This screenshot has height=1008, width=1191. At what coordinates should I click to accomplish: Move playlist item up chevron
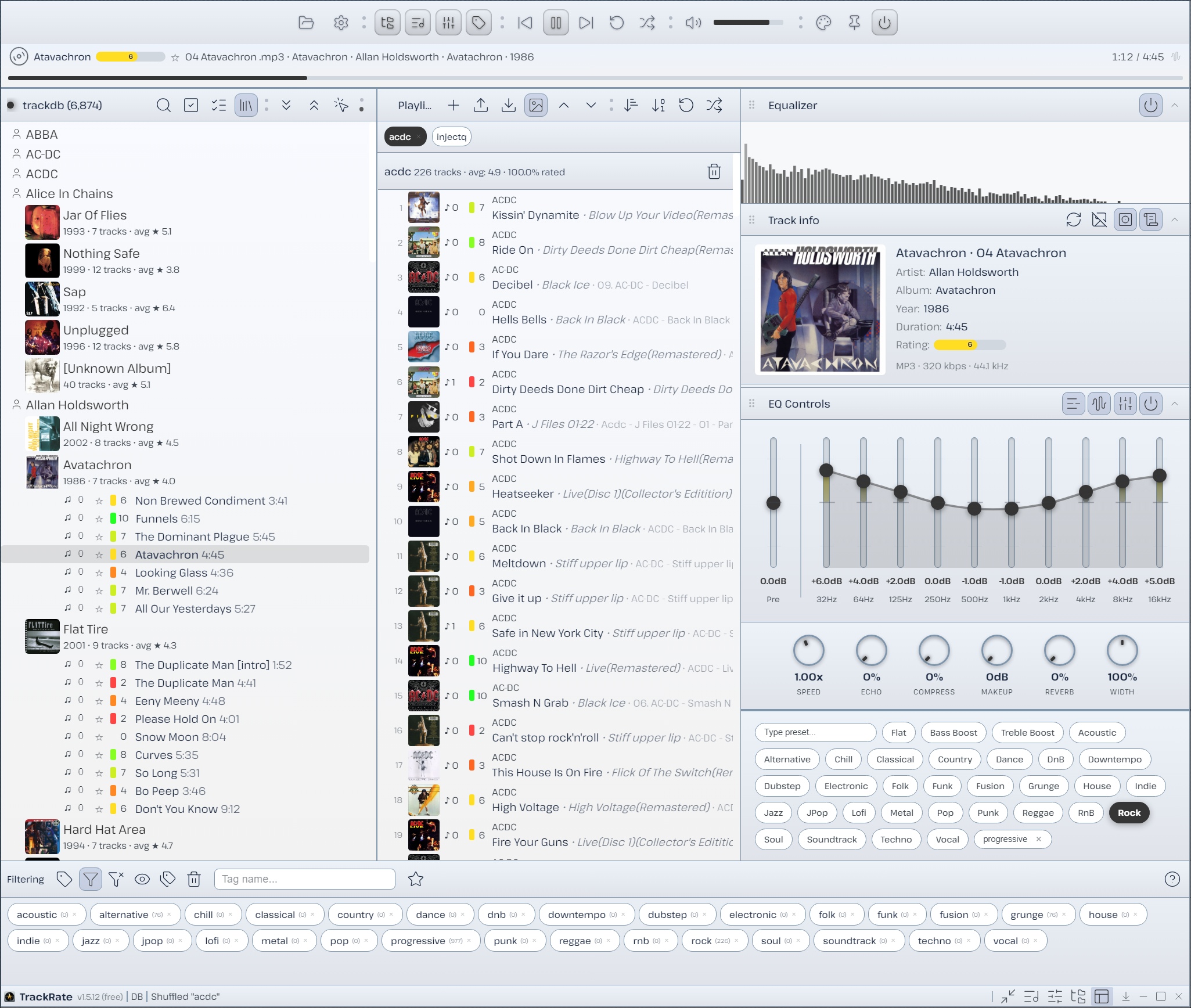coord(564,105)
